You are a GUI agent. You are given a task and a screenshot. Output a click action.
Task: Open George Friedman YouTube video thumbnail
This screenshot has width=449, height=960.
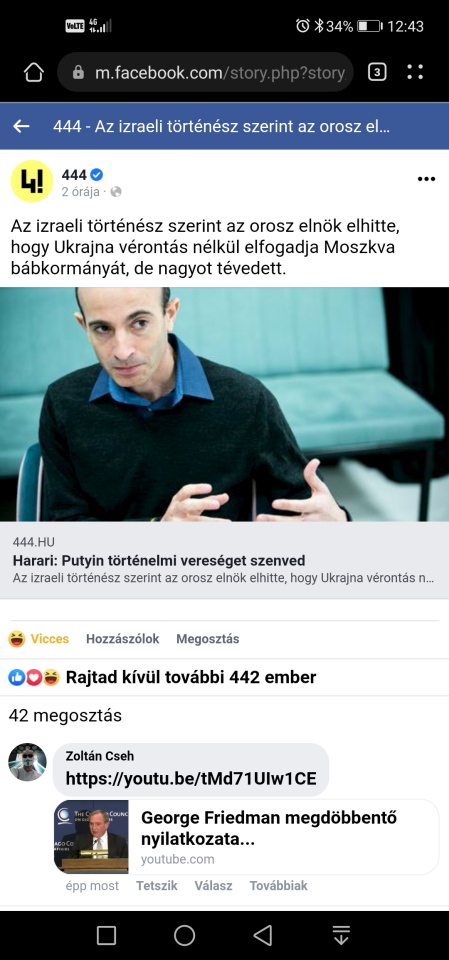coord(91,837)
